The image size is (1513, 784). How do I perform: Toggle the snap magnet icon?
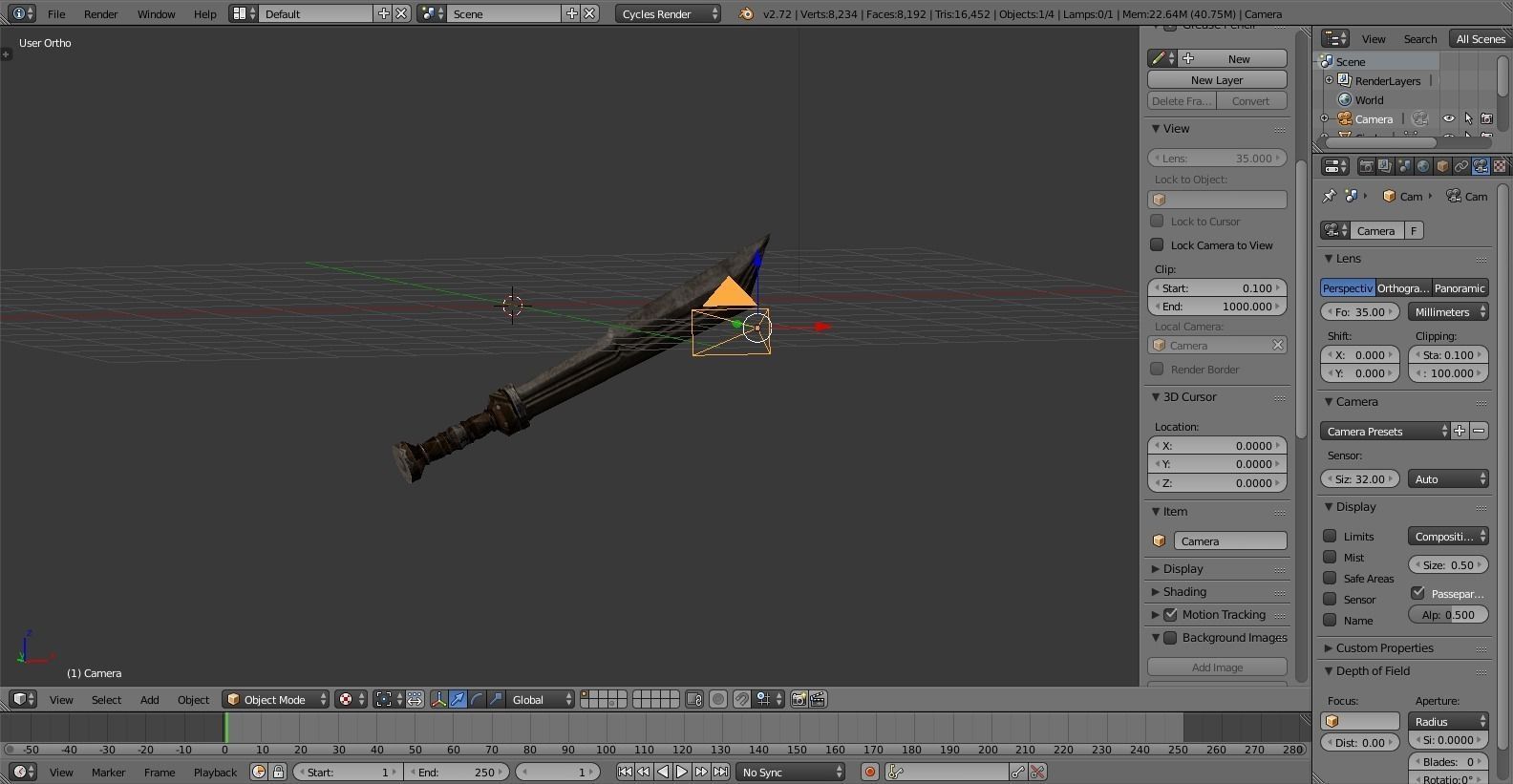point(741,699)
